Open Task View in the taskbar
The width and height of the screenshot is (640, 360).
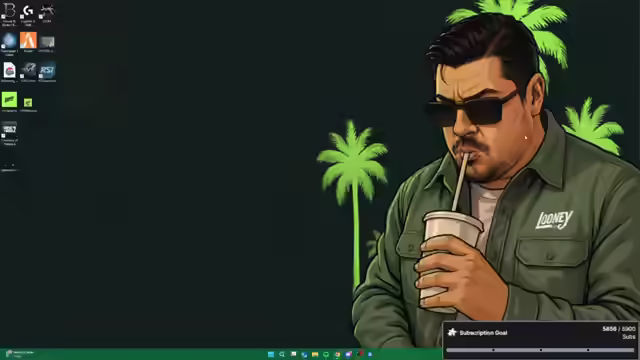coord(293,354)
